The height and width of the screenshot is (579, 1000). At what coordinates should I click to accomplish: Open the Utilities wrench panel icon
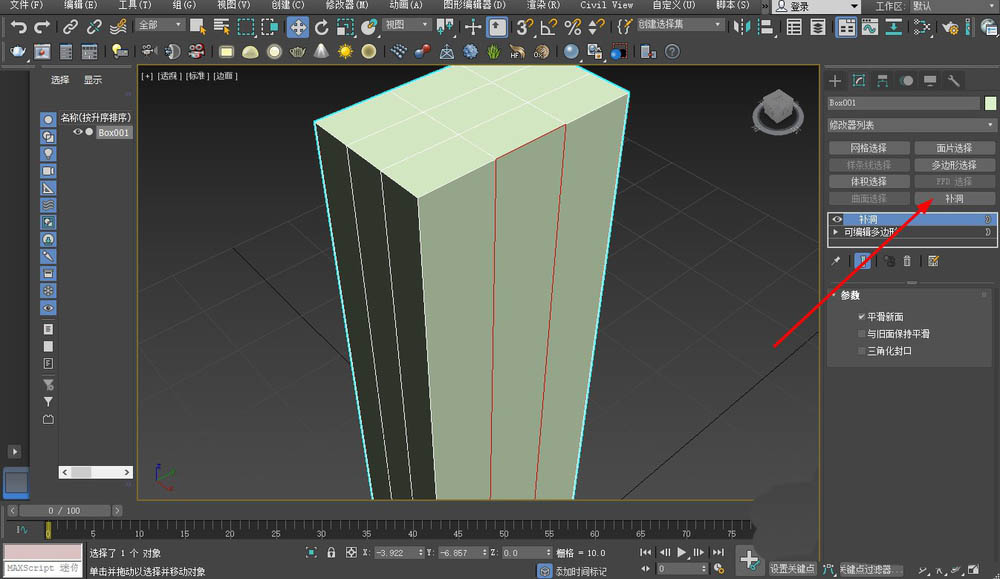point(953,81)
